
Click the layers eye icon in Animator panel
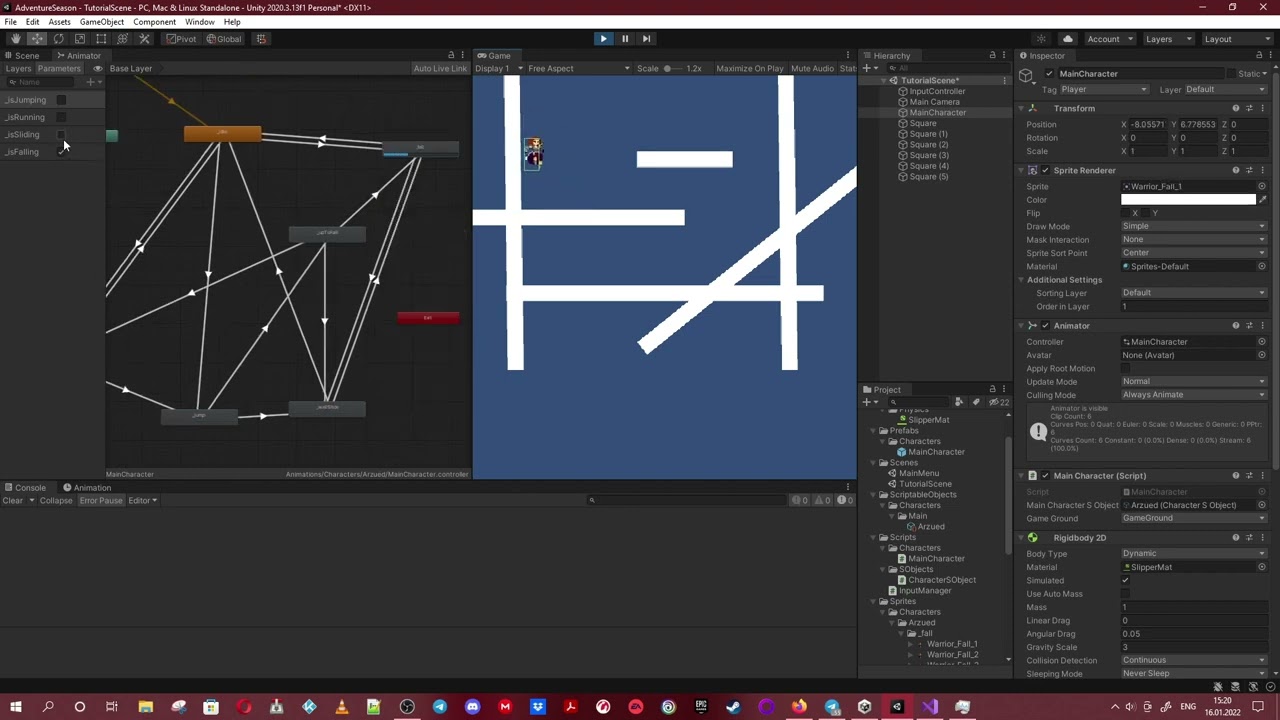pos(97,69)
